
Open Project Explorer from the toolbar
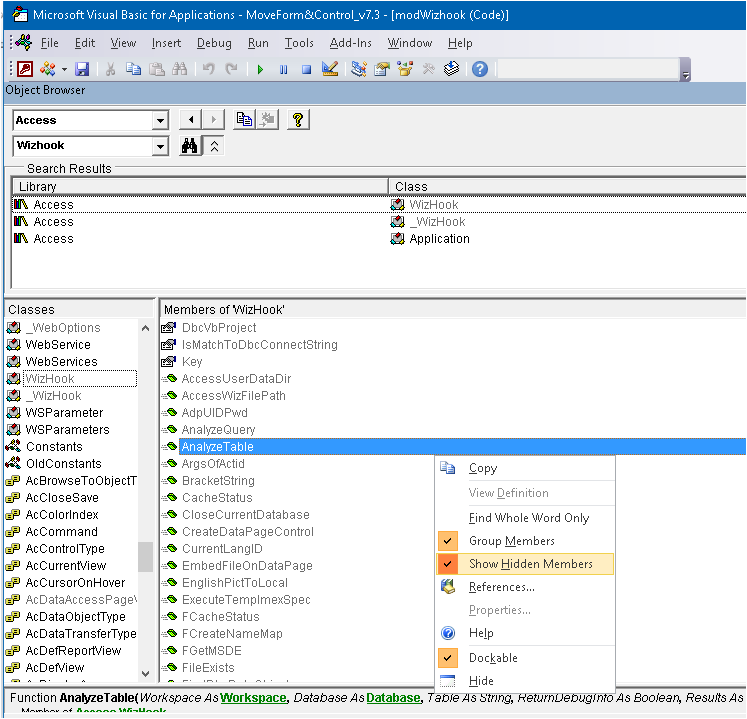click(x=359, y=69)
